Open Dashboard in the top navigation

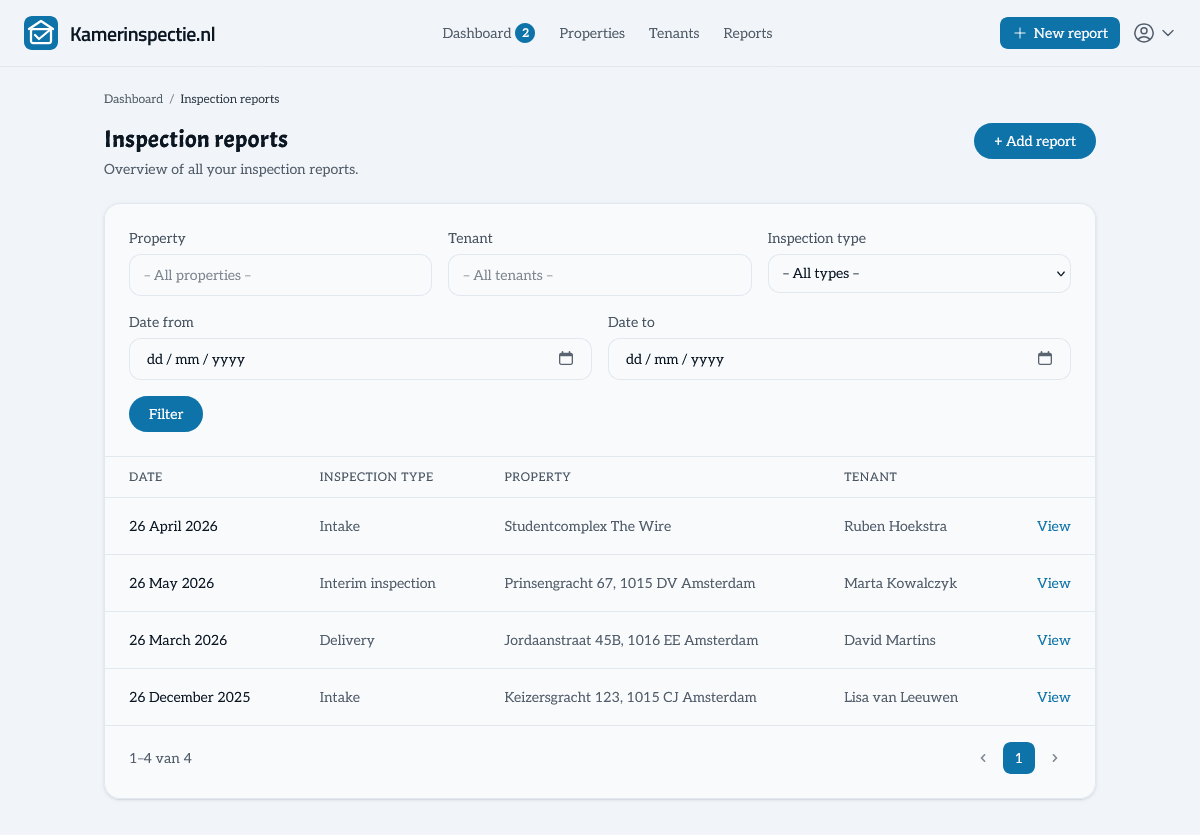click(x=477, y=33)
